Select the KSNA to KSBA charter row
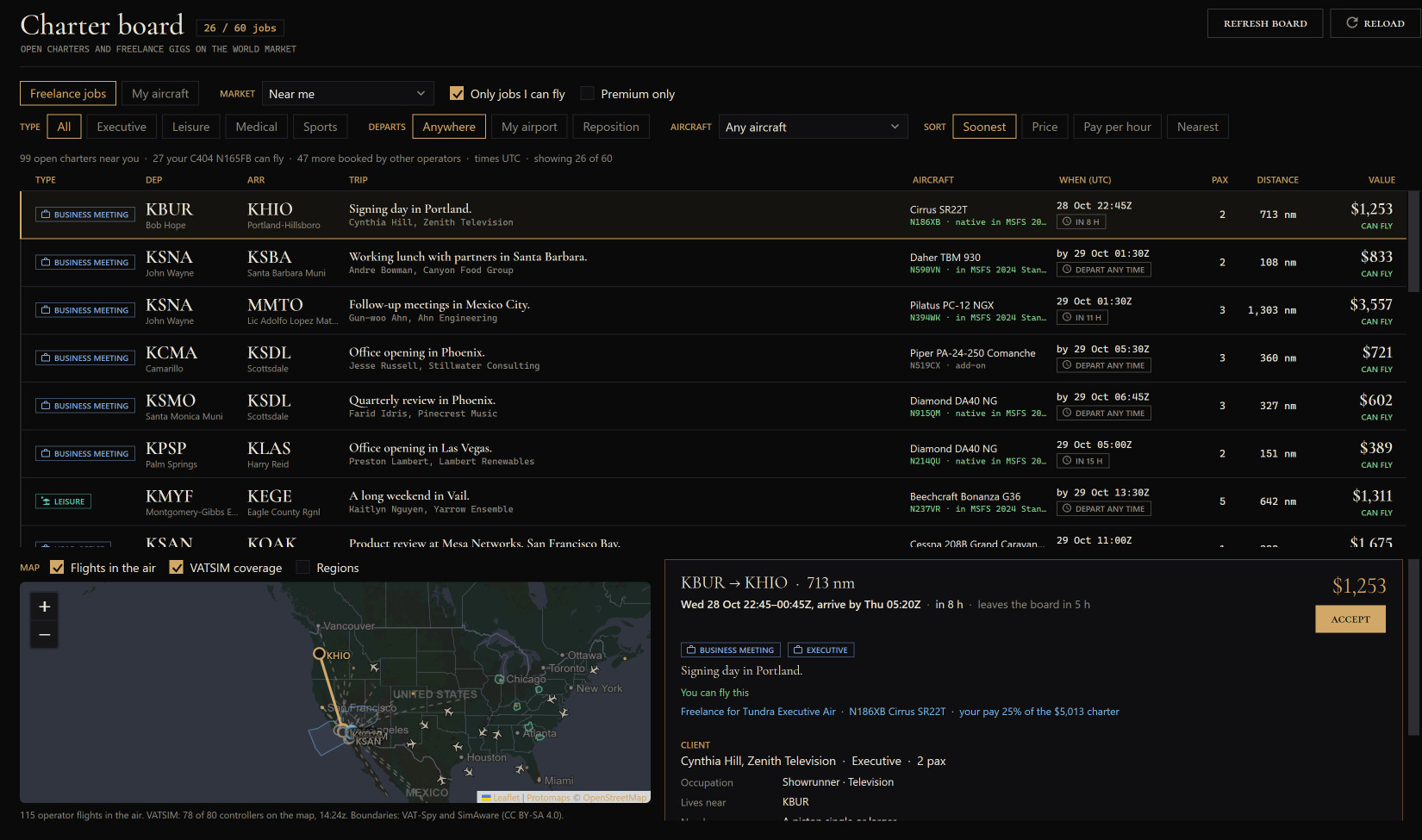The image size is (1422, 840). click(x=714, y=263)
